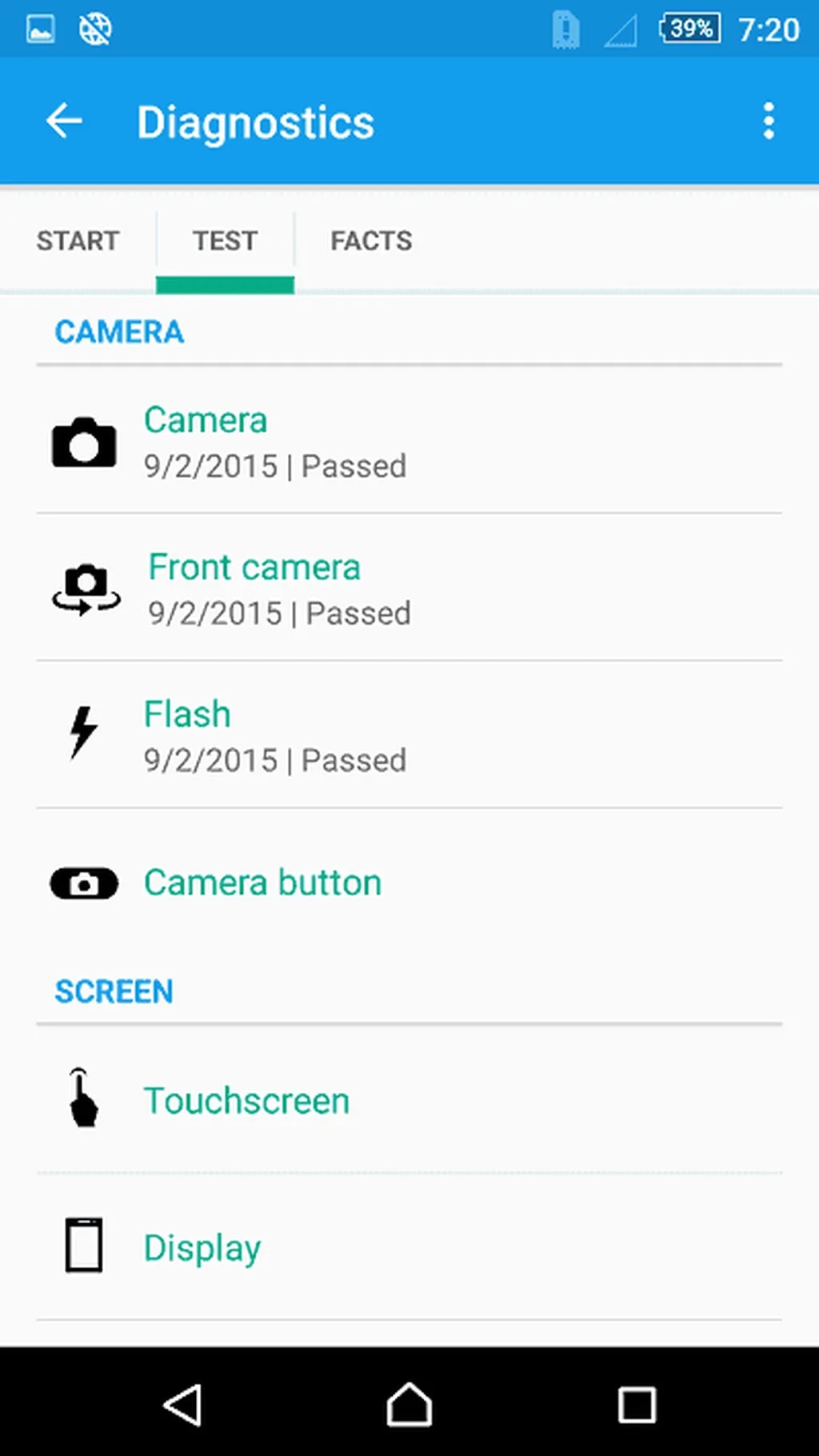
Task: Tap the black camera icon
Action: click(x=84, y=442)
